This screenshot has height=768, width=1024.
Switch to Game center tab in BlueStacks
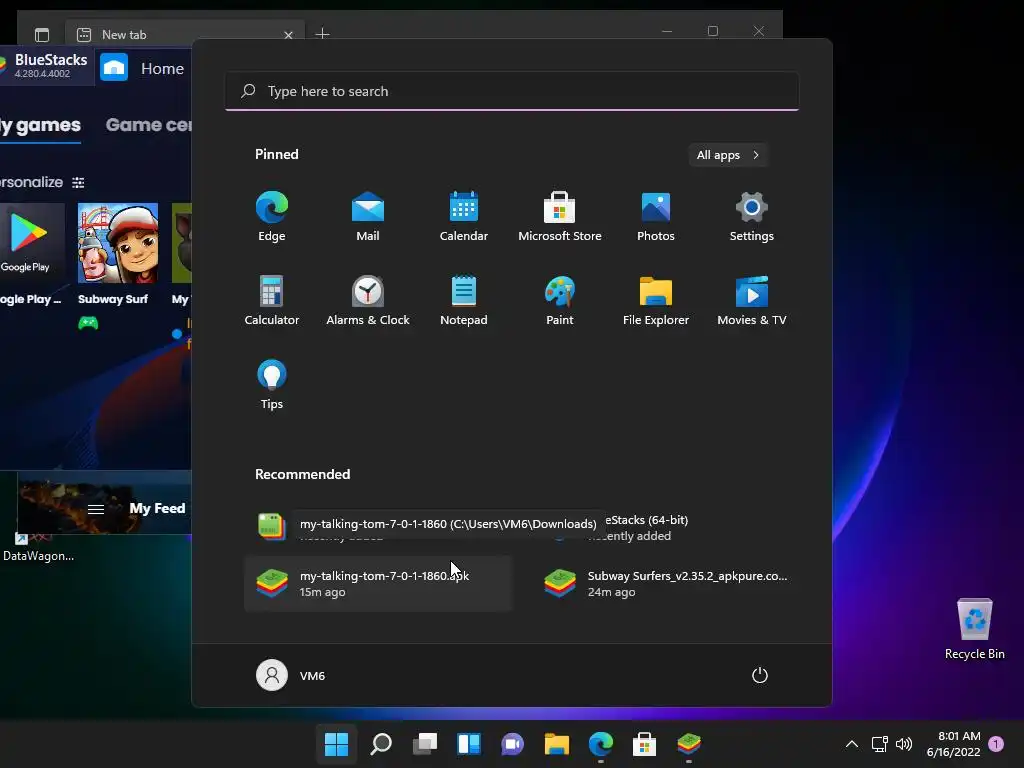pos(148,125)
